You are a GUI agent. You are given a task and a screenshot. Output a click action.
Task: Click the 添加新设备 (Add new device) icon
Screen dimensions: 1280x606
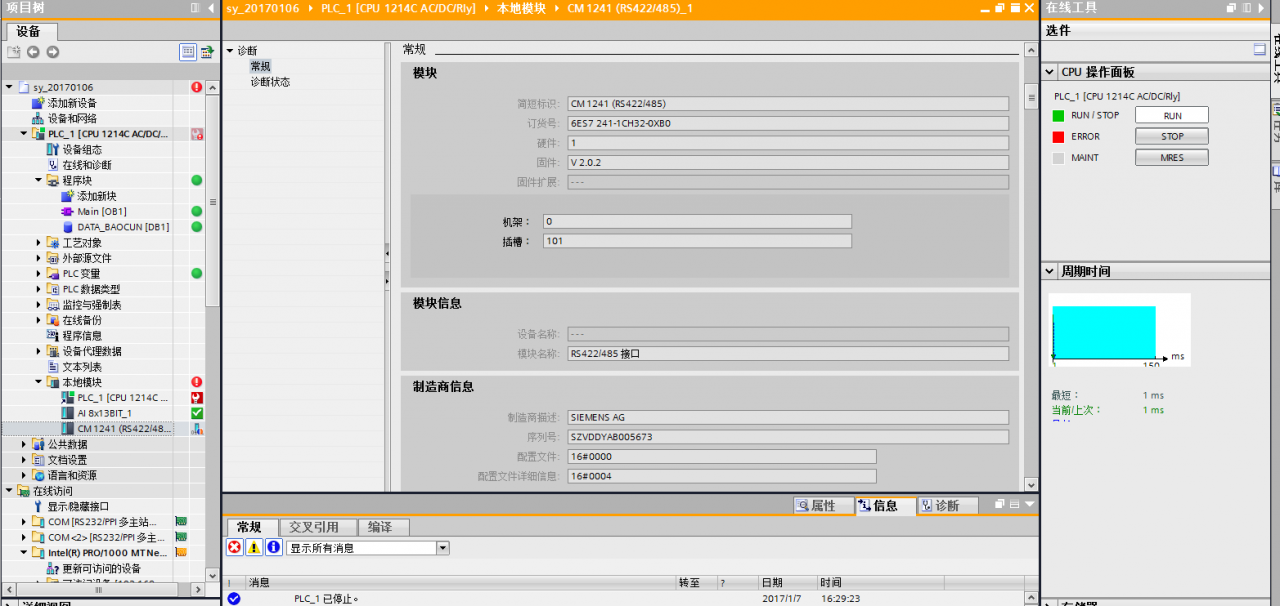(x=38, y=103)
